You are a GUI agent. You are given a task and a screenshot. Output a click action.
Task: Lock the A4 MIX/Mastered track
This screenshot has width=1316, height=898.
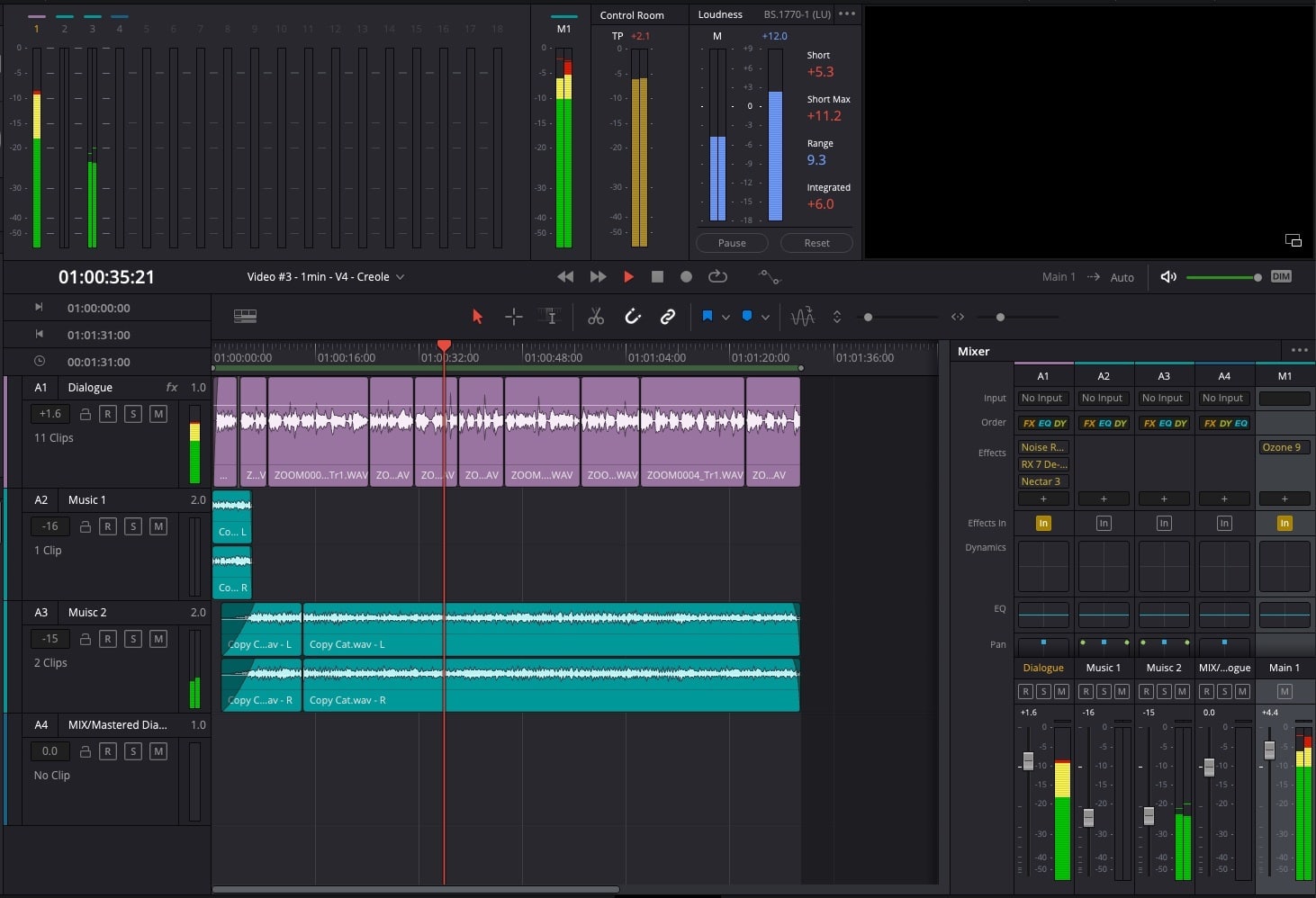tap(85, 751)
